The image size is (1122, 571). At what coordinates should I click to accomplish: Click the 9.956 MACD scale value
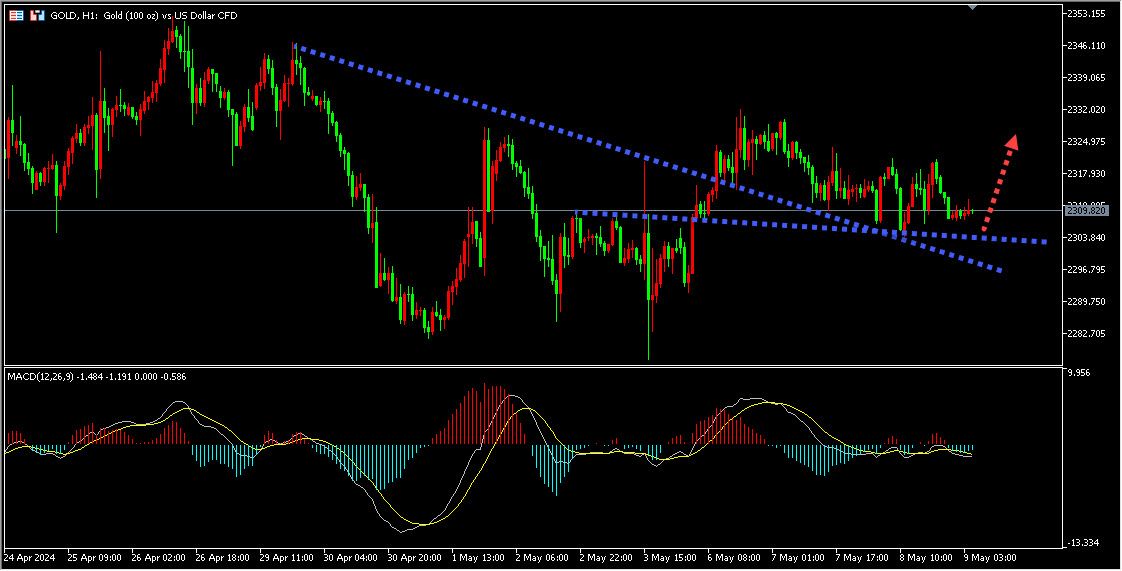click(1080, 372)
